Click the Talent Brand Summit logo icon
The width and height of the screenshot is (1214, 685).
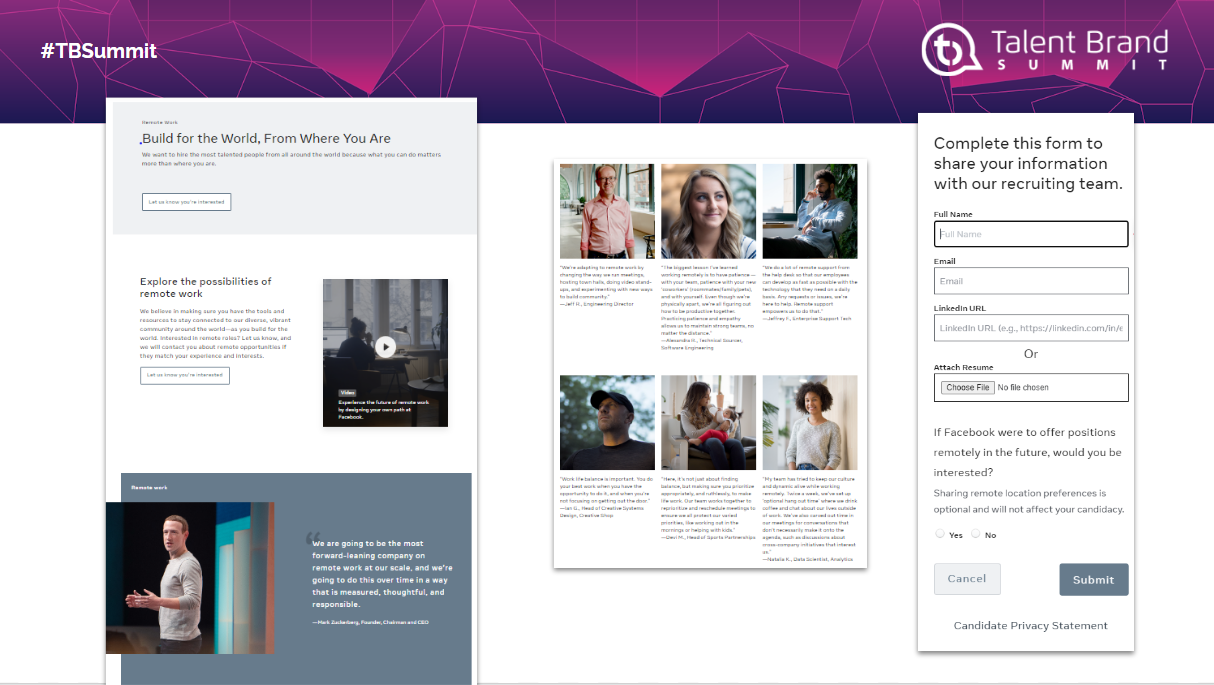coord(949,48)
